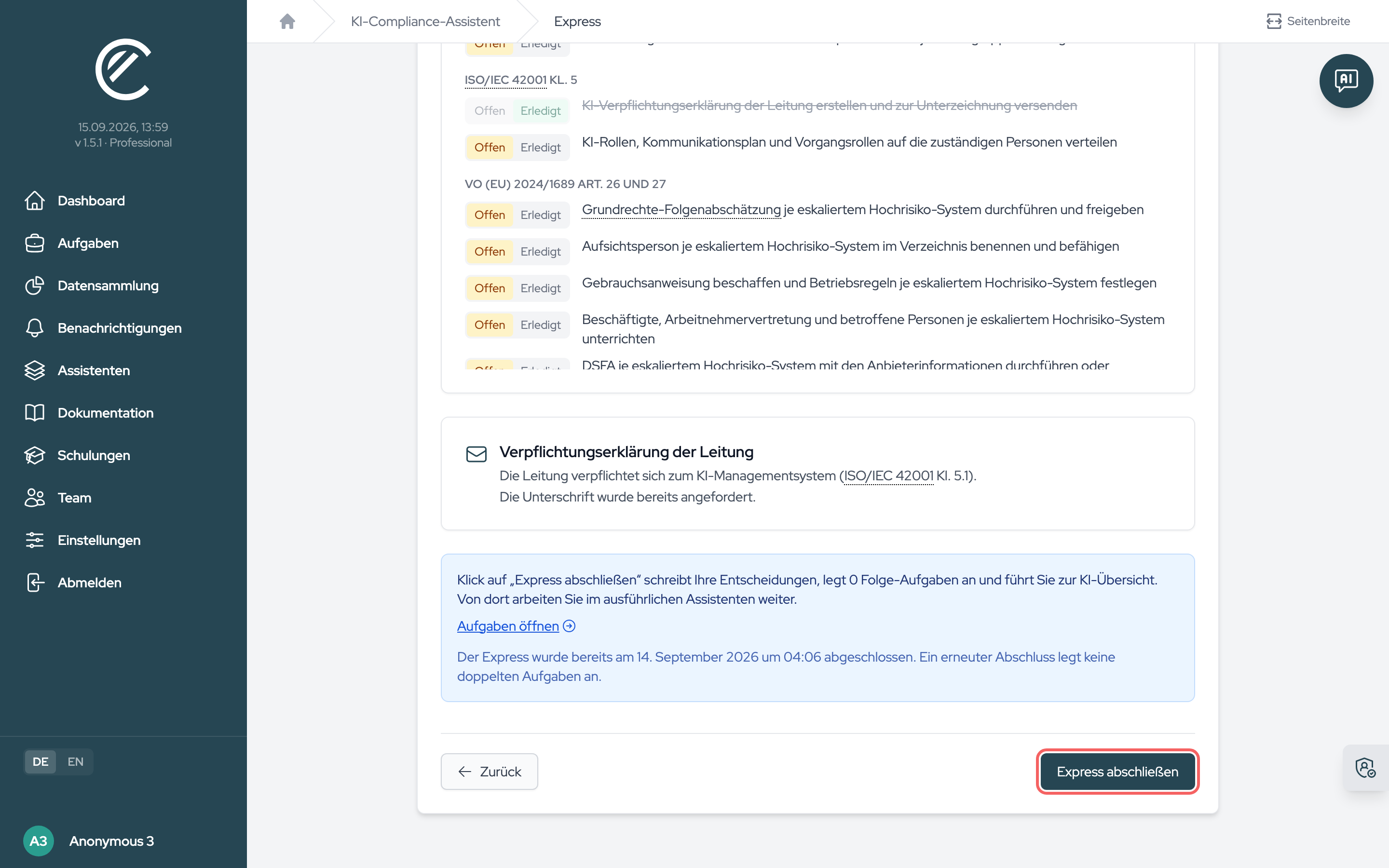Click the Einstellungen sliders icon

tap(34, 540)
